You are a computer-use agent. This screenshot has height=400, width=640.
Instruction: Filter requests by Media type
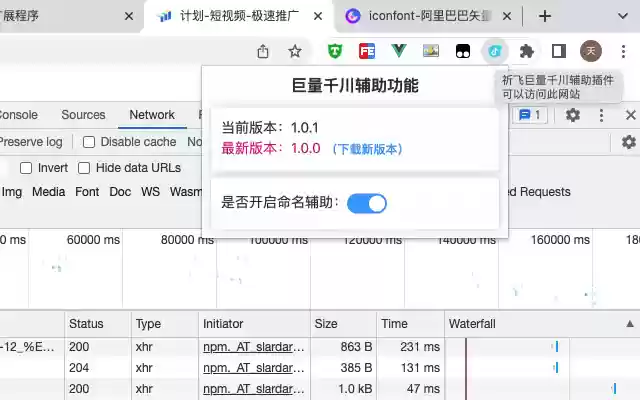click(49, 192)
